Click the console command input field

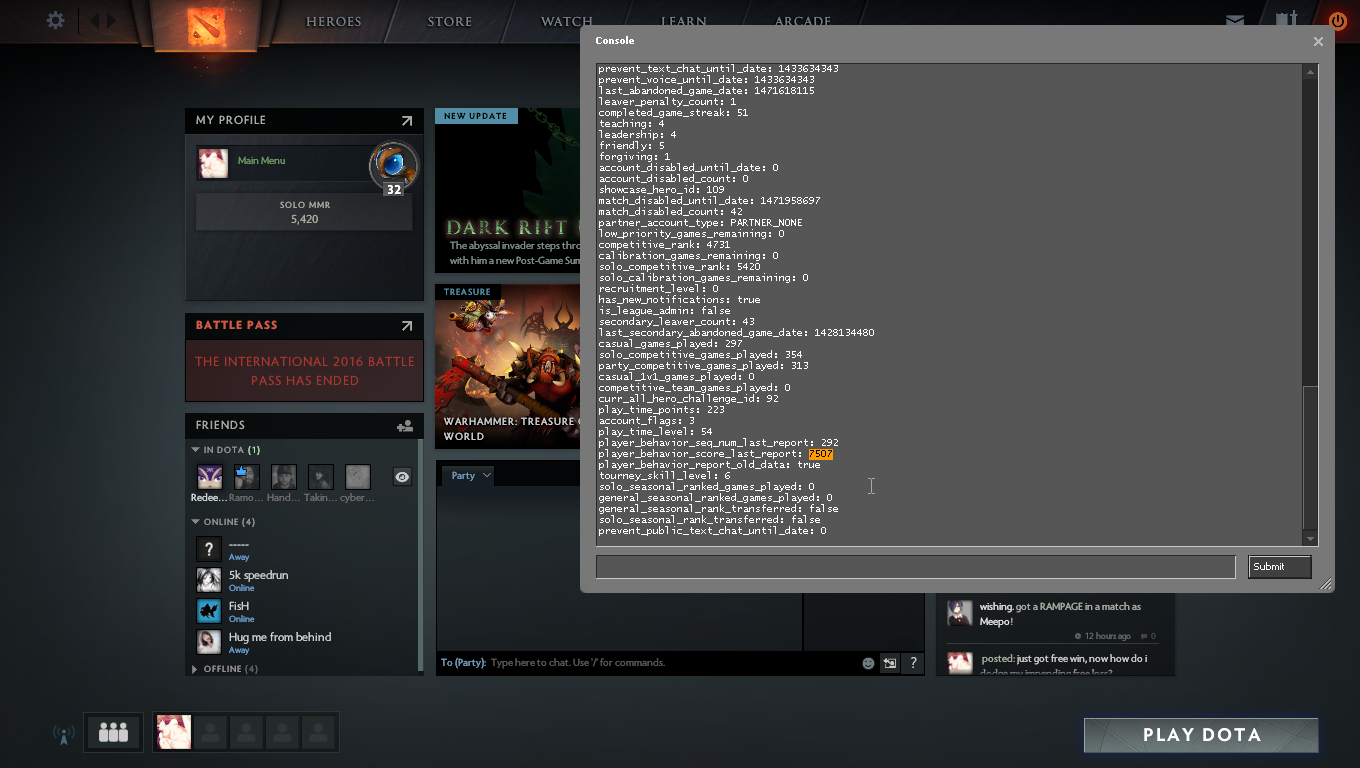point(915,567)
